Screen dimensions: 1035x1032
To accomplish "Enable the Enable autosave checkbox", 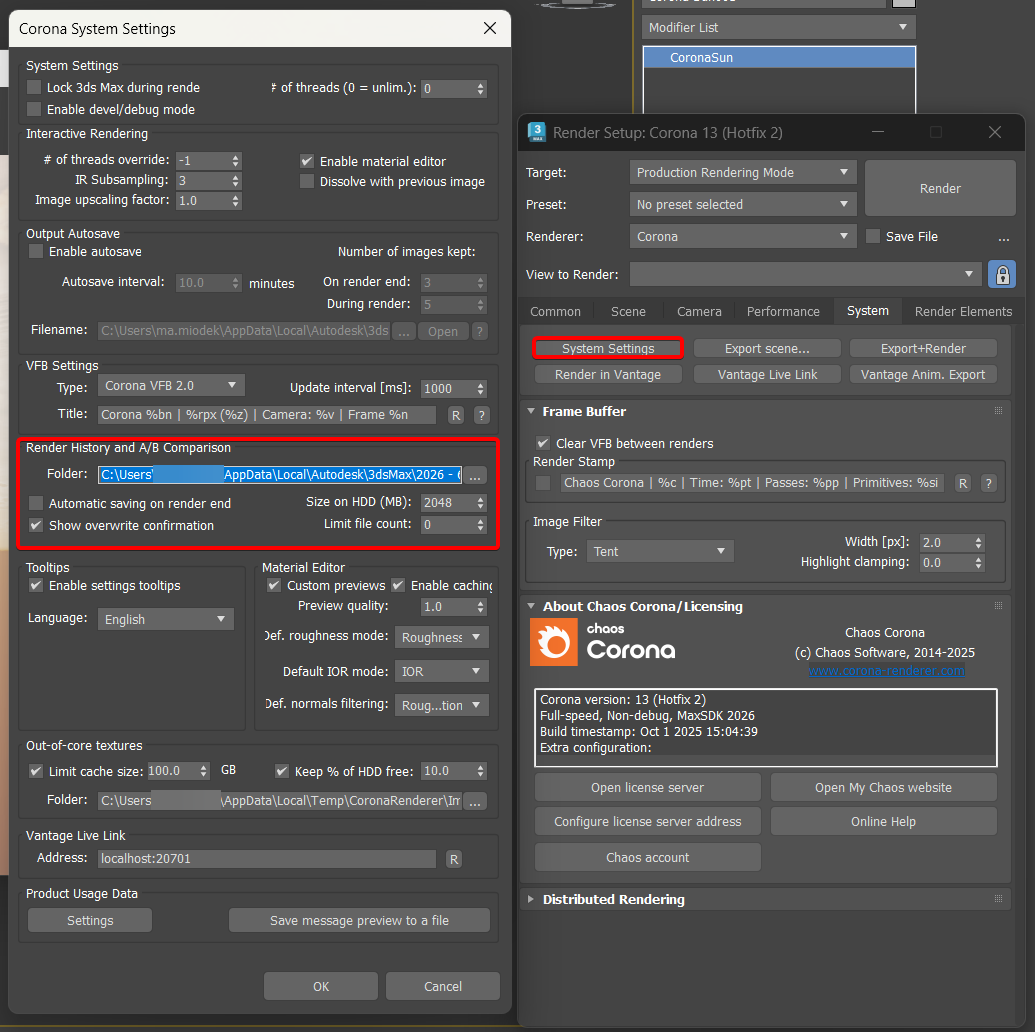I will [x=34, y=252].
